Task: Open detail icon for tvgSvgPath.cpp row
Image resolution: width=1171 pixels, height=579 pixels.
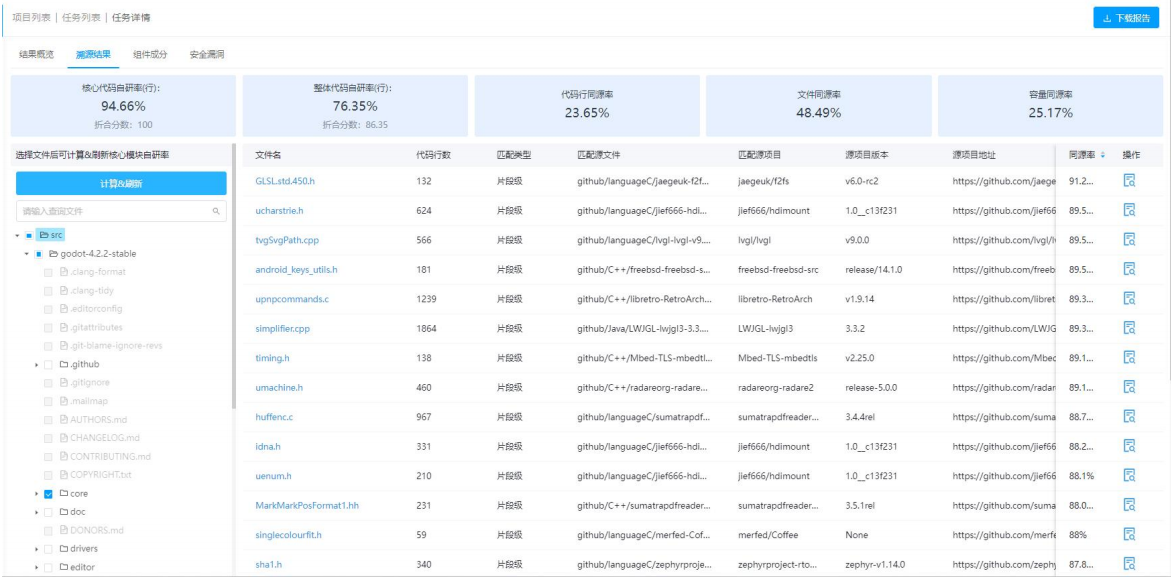Action: tap(1129, 240)
